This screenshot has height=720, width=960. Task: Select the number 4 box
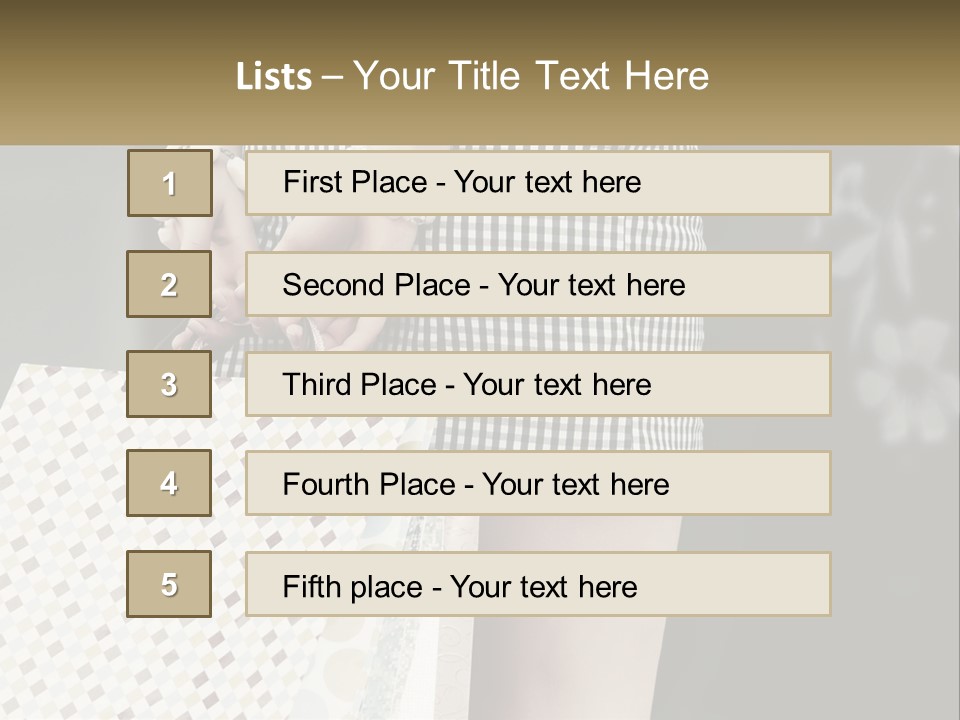[169, 484]
